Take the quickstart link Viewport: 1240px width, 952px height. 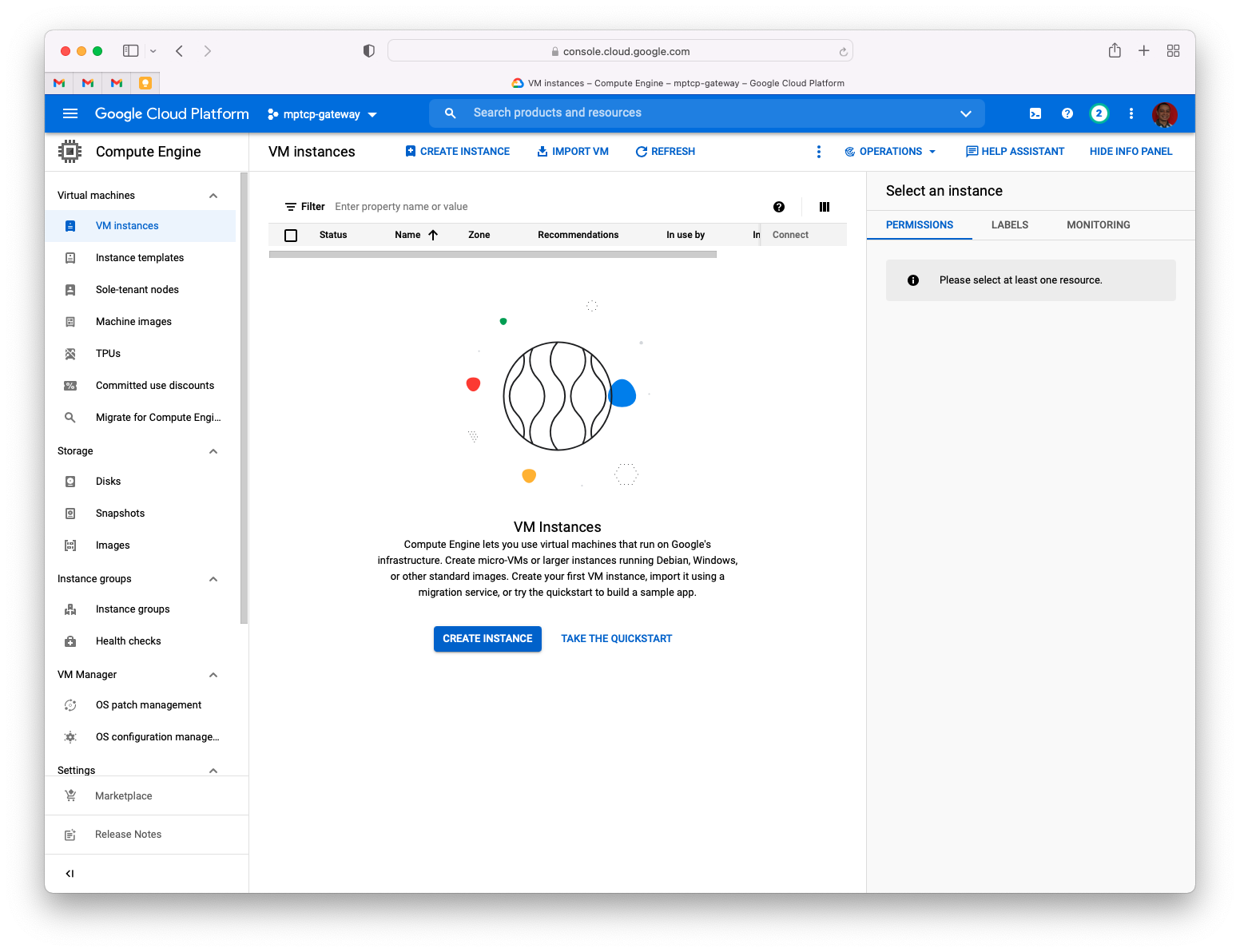tap(617, 639)
